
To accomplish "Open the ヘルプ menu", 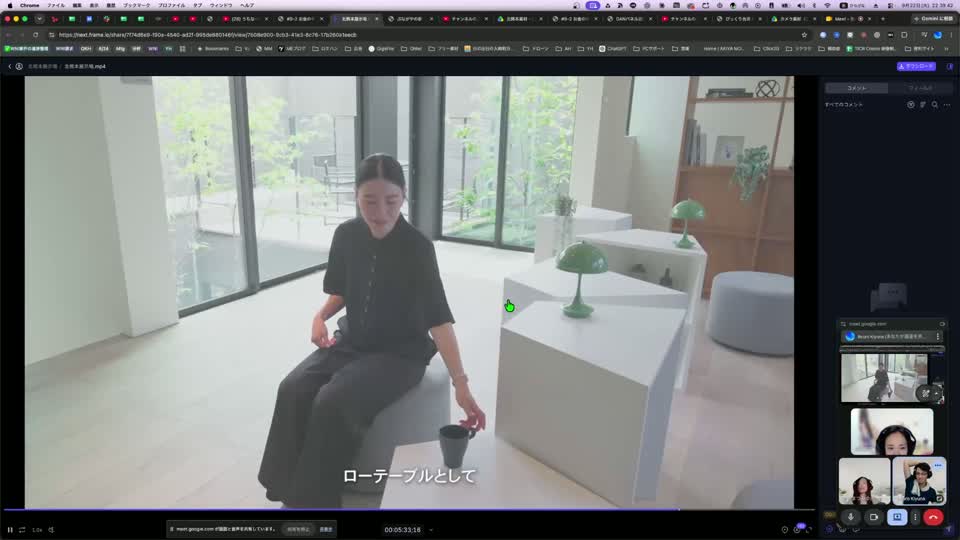I will 247,5.
